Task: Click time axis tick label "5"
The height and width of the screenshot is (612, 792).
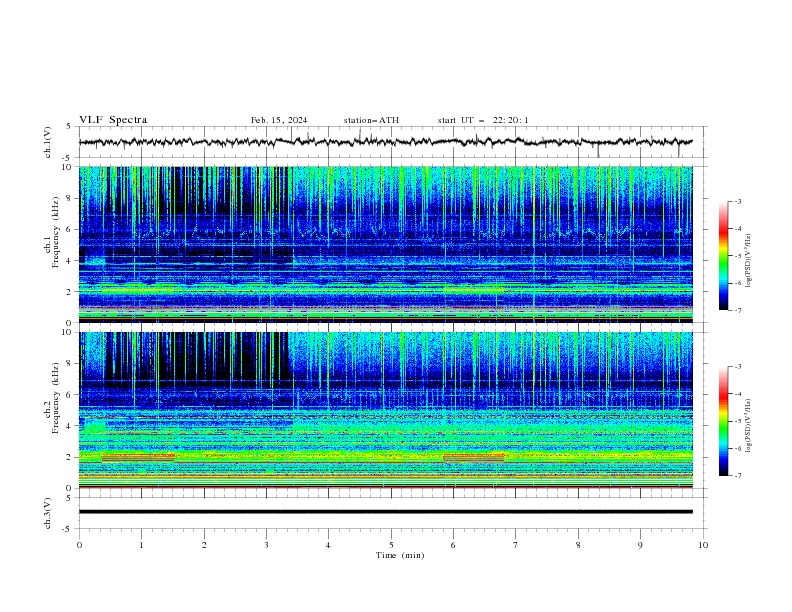Action: click(x=391, y=545)
